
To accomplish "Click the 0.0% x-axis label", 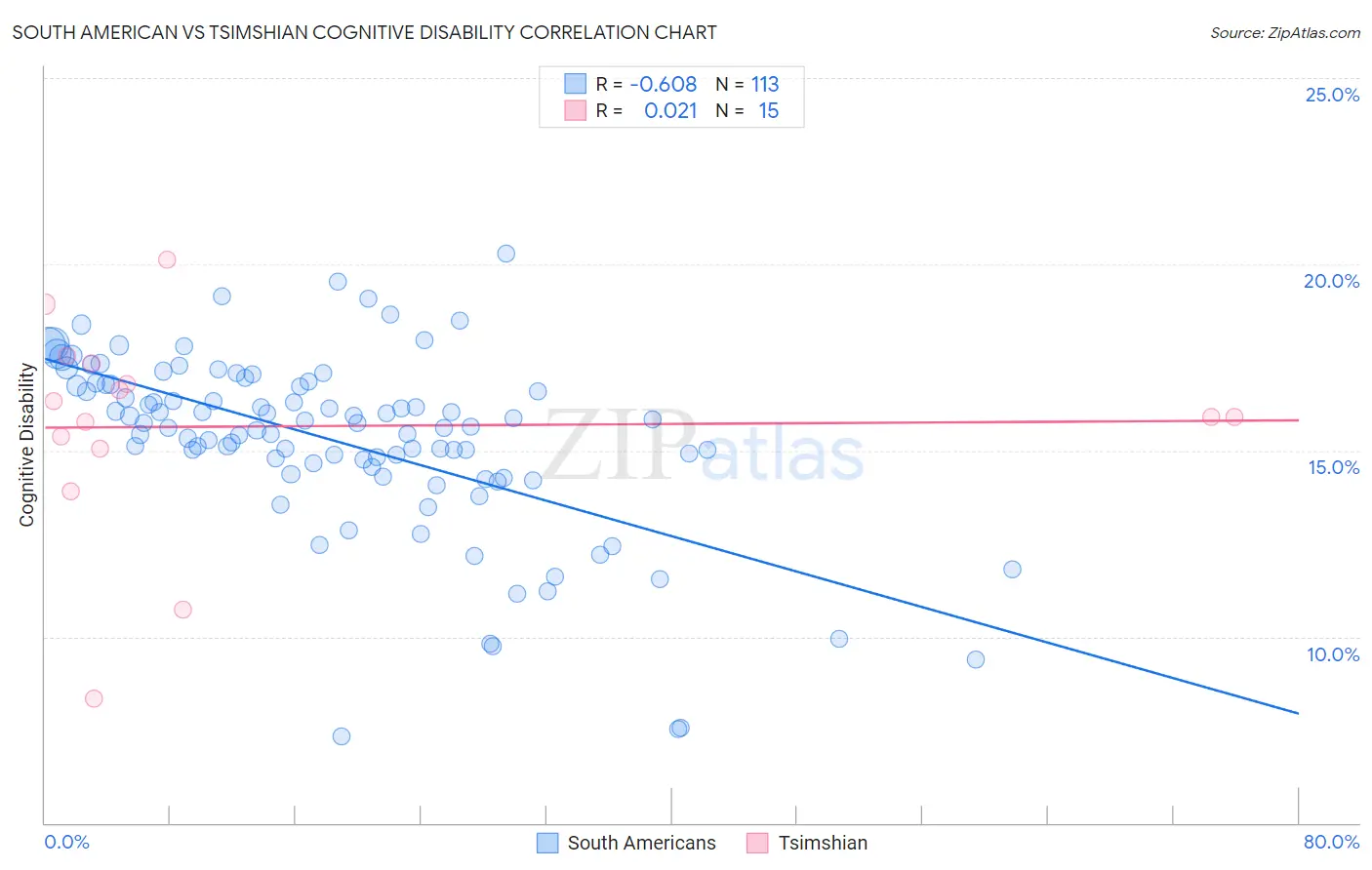I will [x=67, y=842].
